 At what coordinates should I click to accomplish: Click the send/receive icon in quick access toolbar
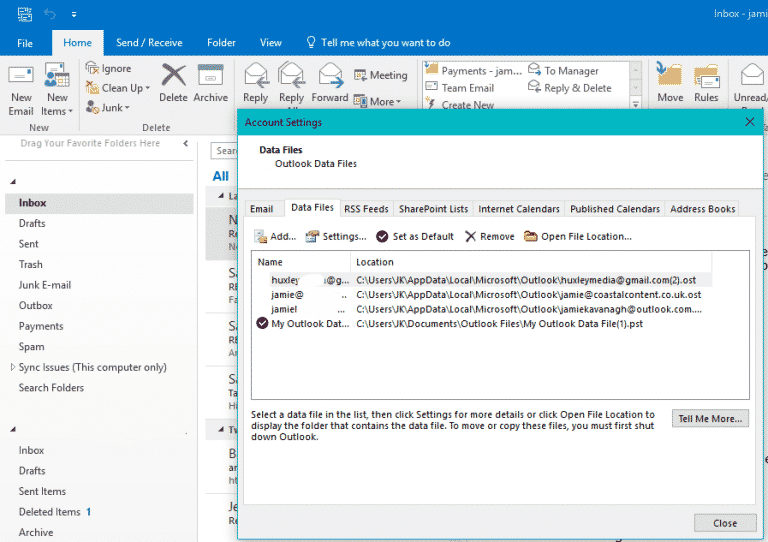[25, 14]
